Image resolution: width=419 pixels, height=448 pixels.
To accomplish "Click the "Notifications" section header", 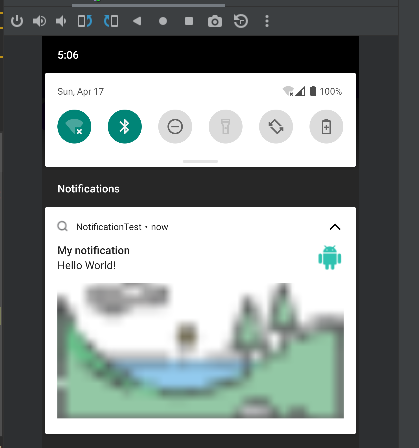I will [88, 189].
